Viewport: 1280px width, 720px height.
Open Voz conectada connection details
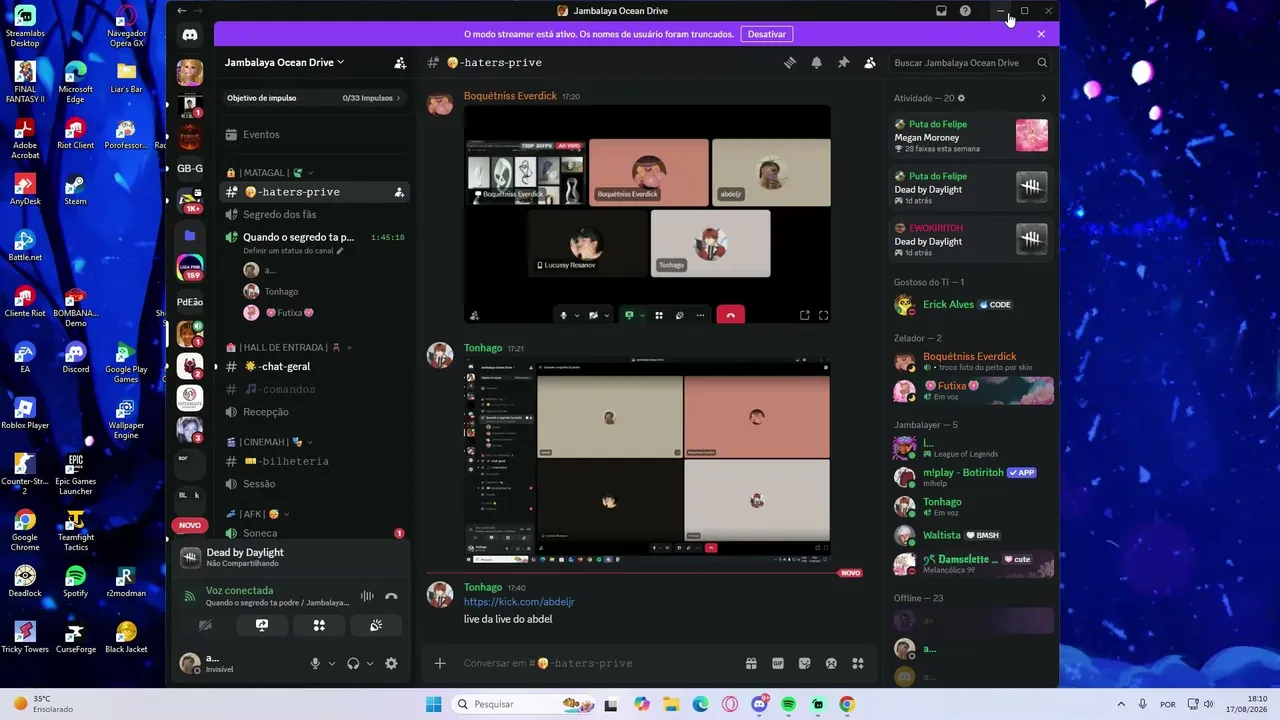(239, 590)
